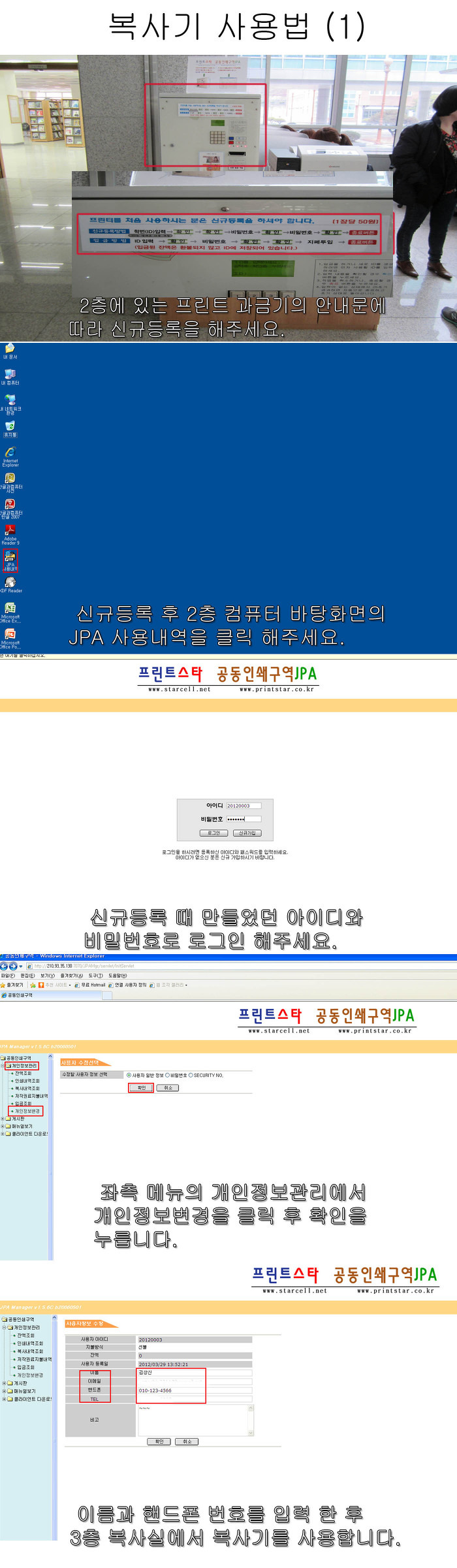Open the 편집(E) menu in IE
Screen dimensions: 457x1568
(x=27, y=976)
